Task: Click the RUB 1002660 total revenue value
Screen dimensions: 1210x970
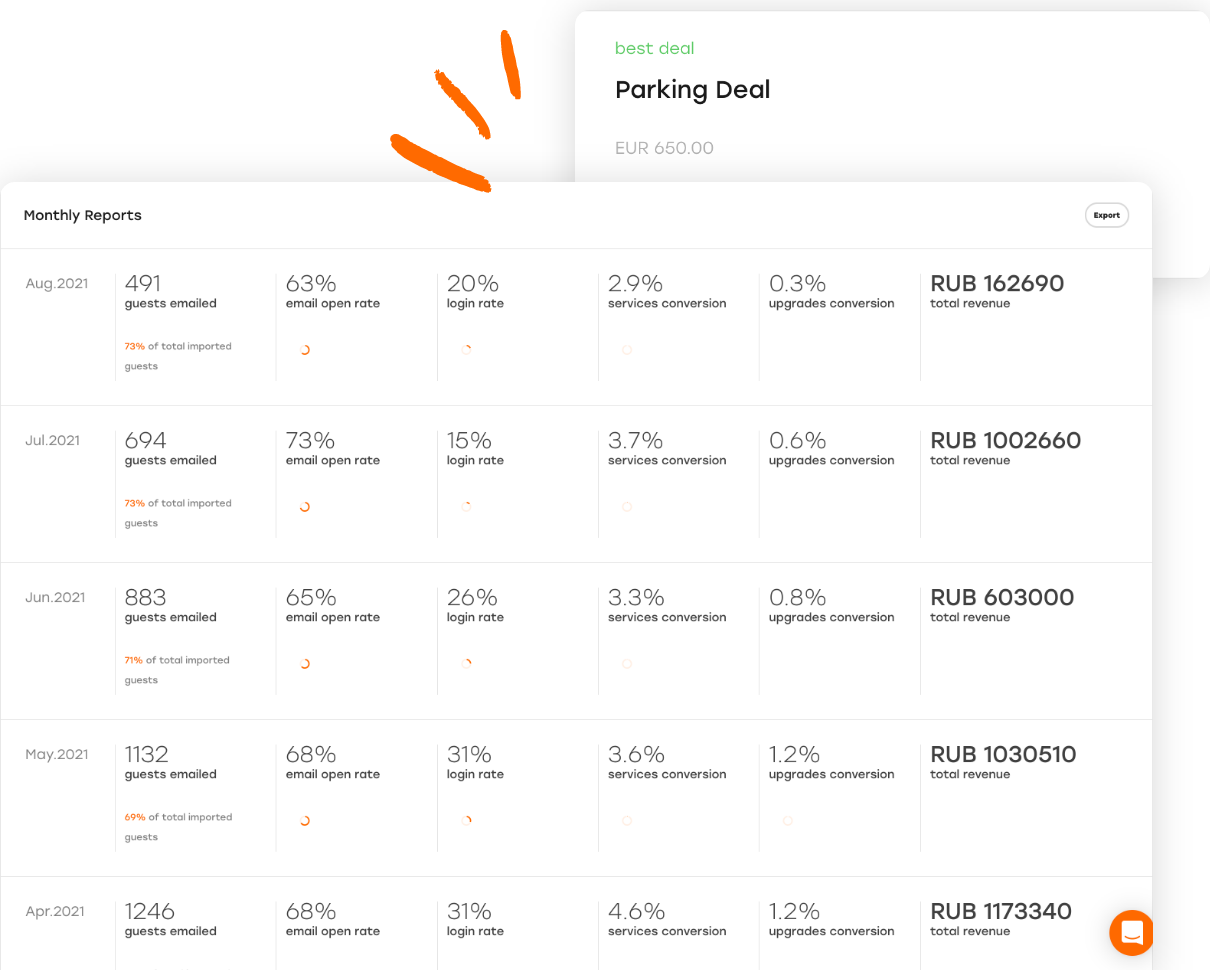Action: [1005, 441]
